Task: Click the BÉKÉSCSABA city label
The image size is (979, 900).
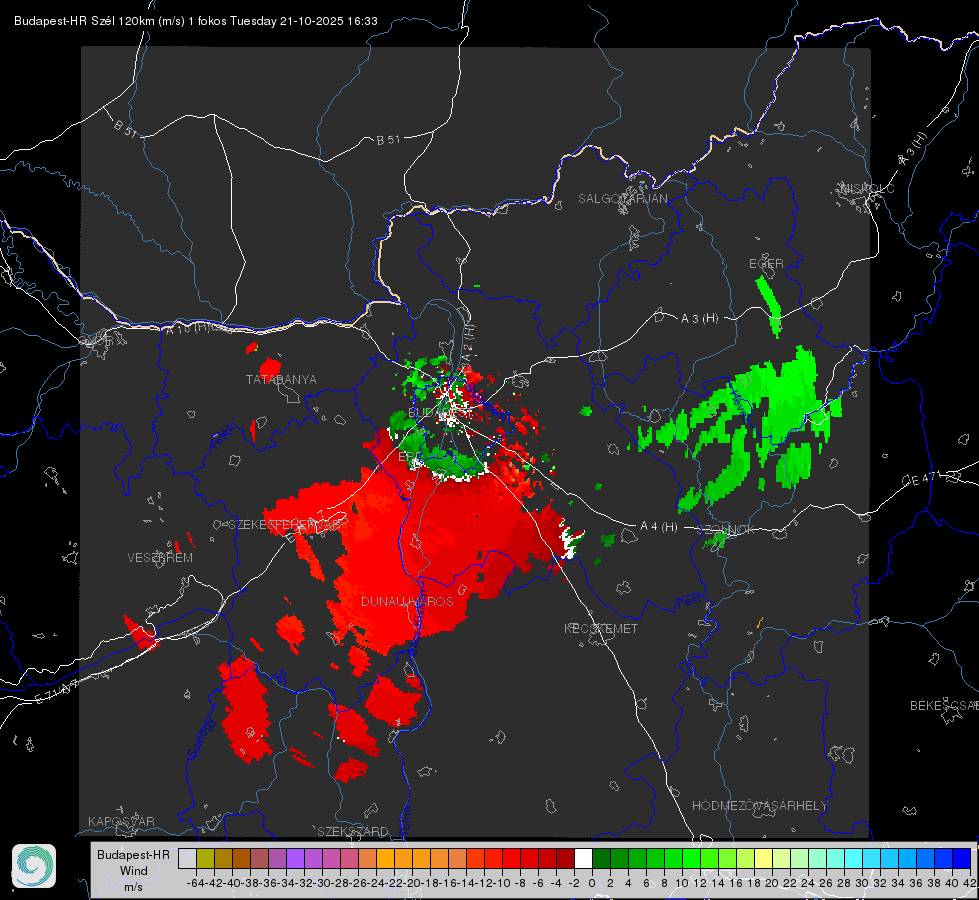Action: [944, 705]
